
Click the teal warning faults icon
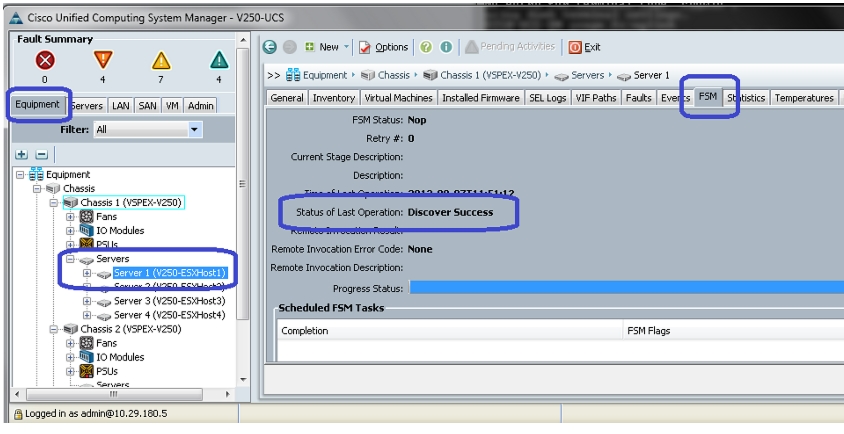pos(219,60)
